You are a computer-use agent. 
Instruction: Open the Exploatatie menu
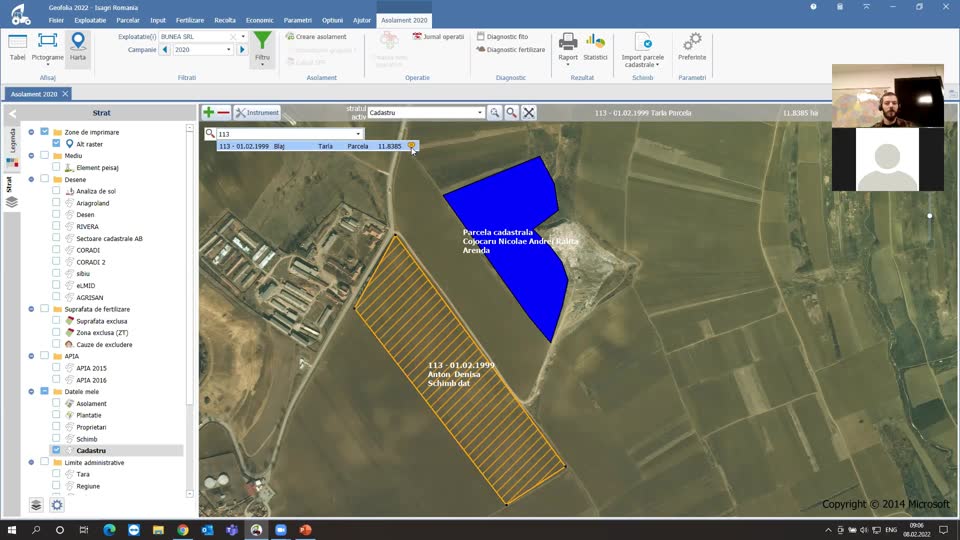coord(90,20)
